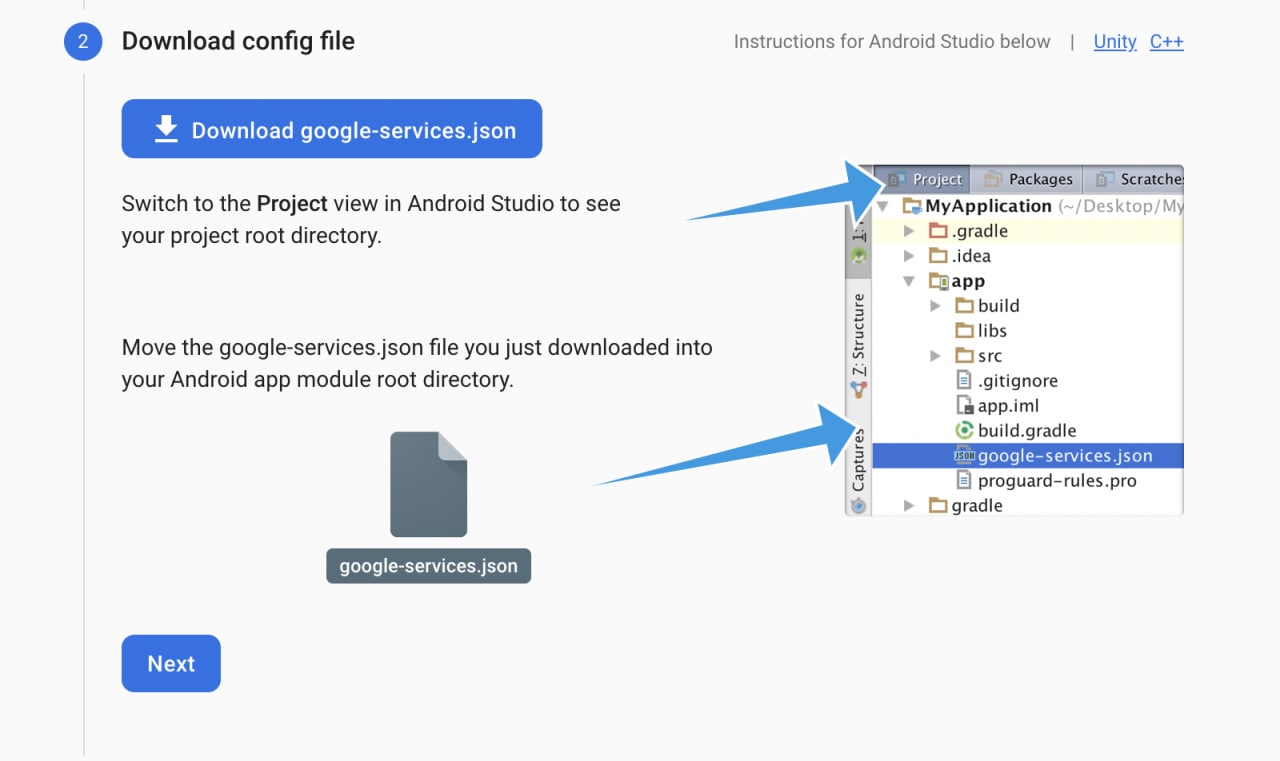Click the google-services.json label below the file icon
Viewport: 1280px width, 761px height.
(428, 565)
